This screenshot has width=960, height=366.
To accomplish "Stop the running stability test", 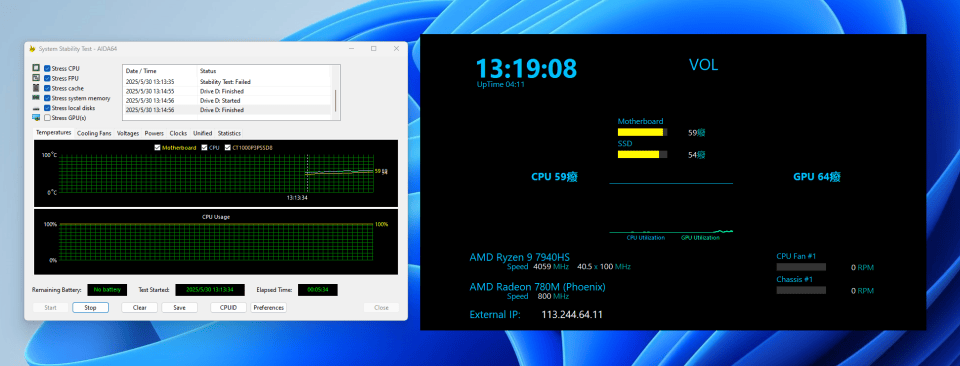I will (x=90, y=308).
